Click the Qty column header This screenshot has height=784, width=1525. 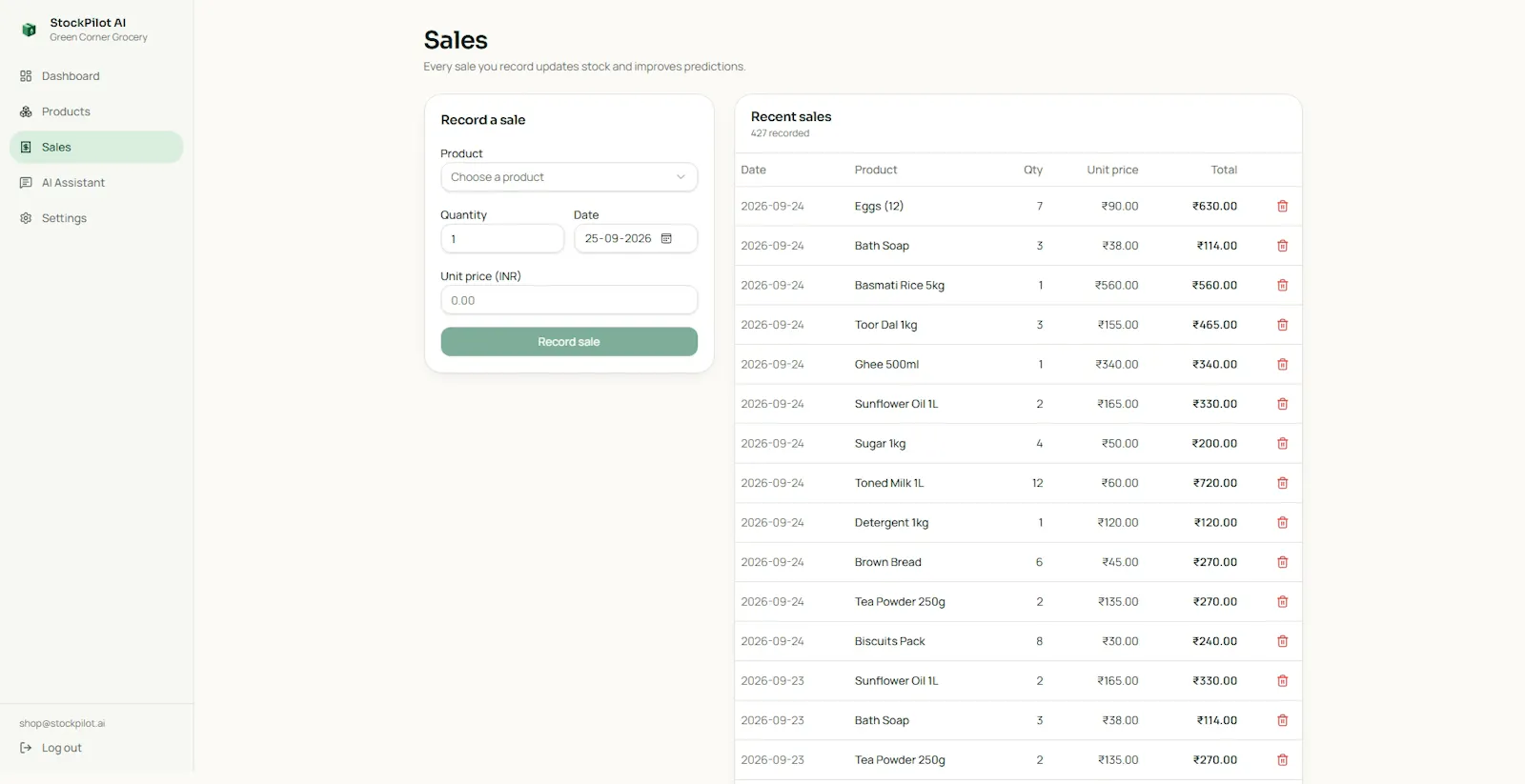[x=1033, y=170]
